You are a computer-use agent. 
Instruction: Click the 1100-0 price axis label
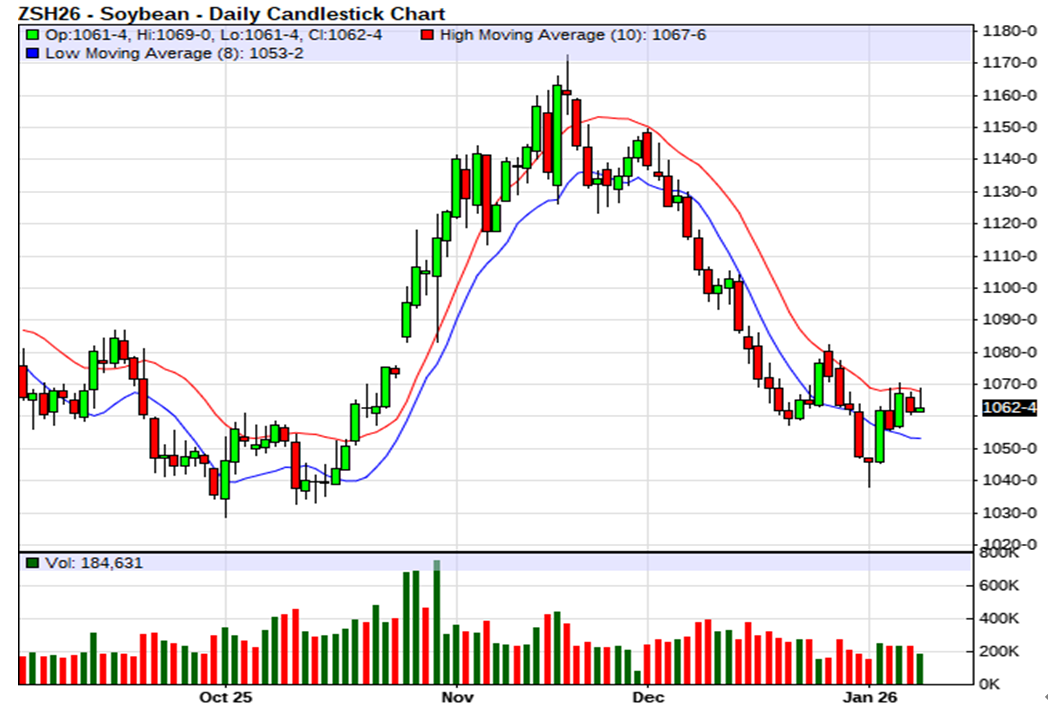coord(1011,288)
